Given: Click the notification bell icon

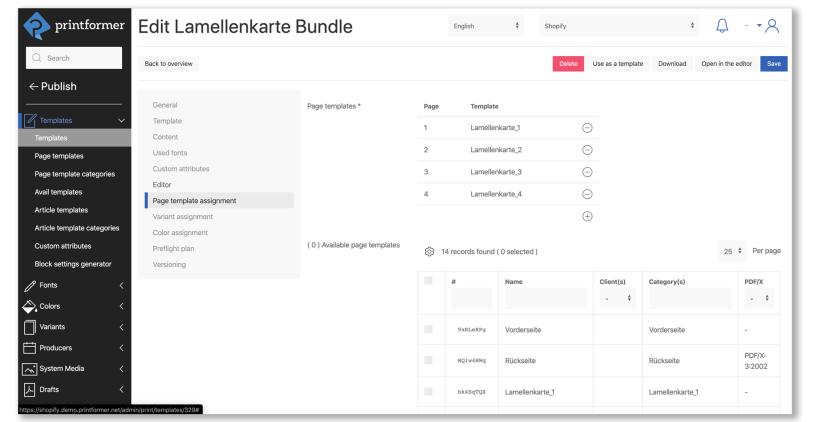Looking at the screenshot, I should click(x=722, y=26).
